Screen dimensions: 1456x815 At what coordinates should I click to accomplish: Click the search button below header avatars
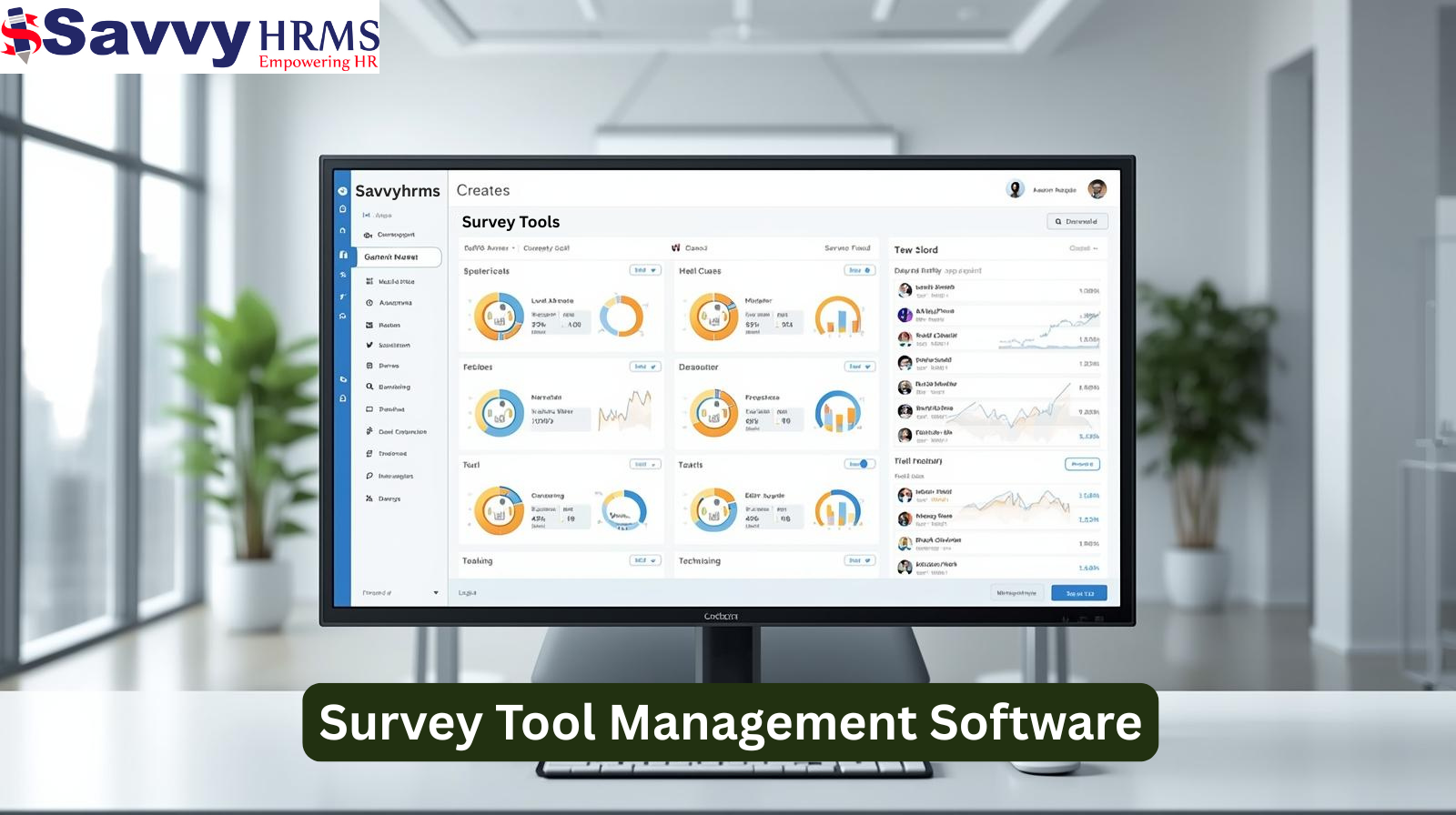(1077, 221)
